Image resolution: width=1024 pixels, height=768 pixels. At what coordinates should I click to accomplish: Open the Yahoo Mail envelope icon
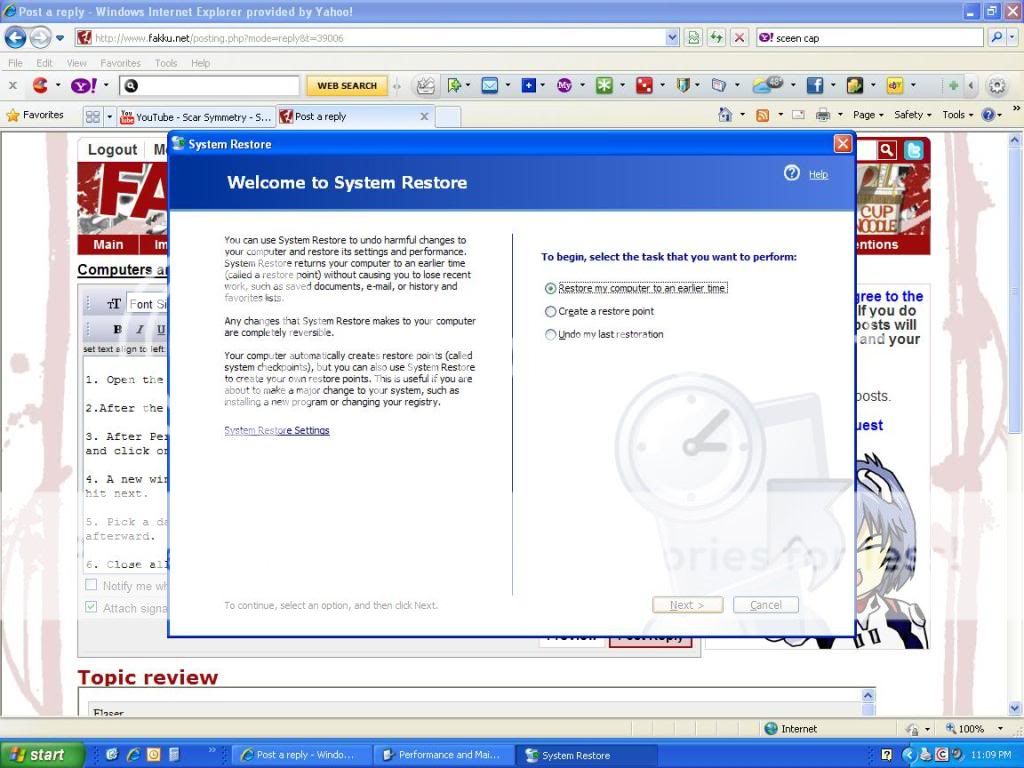(x=489, y=86)
